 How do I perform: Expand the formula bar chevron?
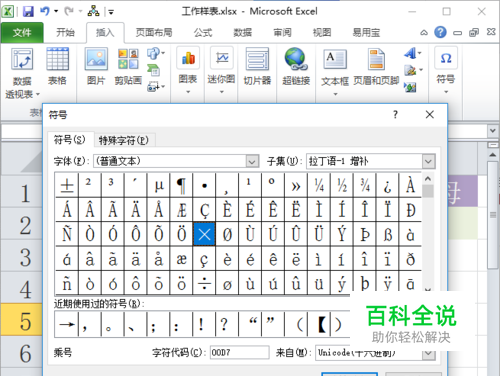tap(493, 130)
